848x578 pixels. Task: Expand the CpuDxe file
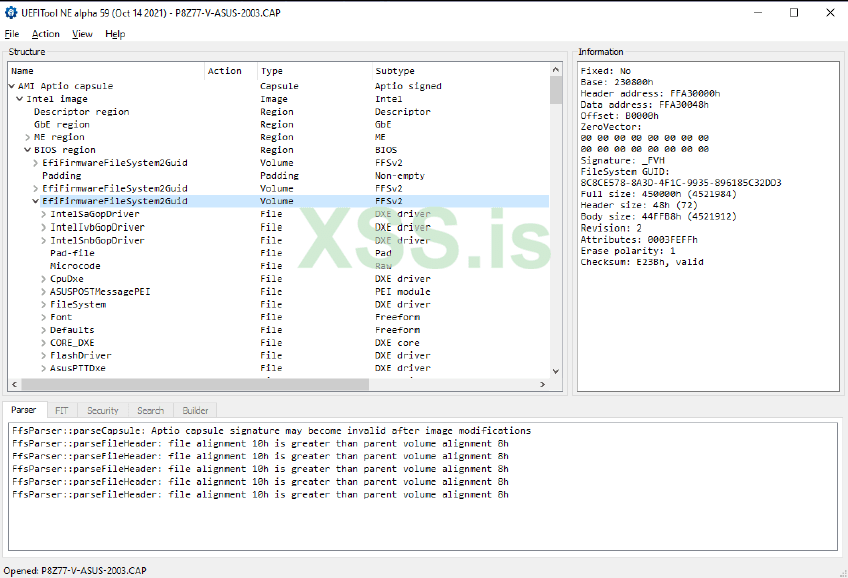pyautogui.click(x=44, y=278)
